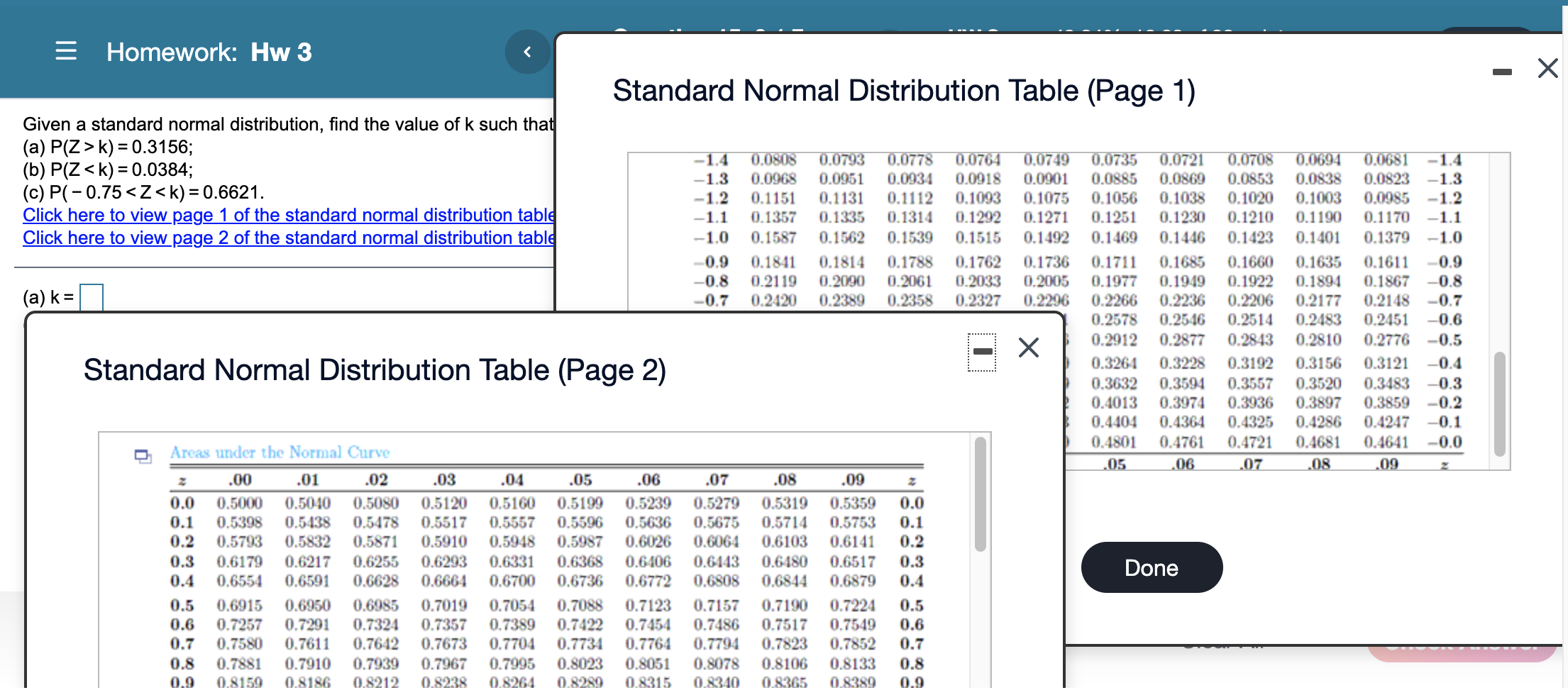Viewport: 1568px width, 695px height.
Task: Click the pop-out icon next to Areas under the Normal Curve
Action: pyautogui.click(x=143, y=456)
